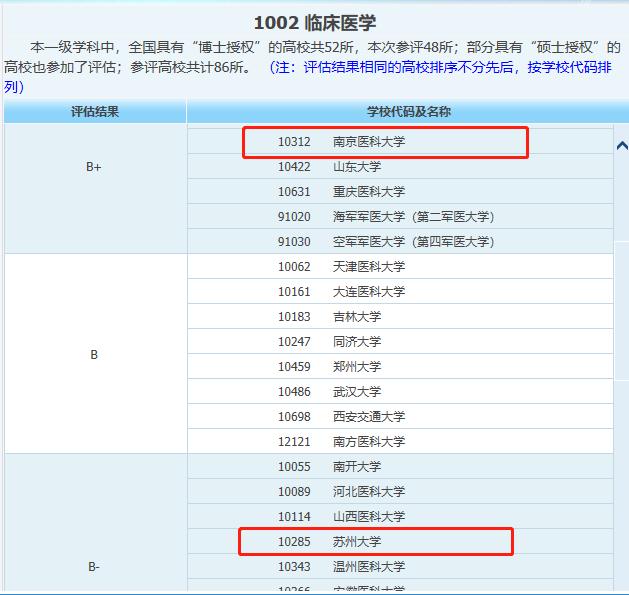629x595 pixels.
Task: Select the row 91030 空军军医大学
Action: coord(400,242)
